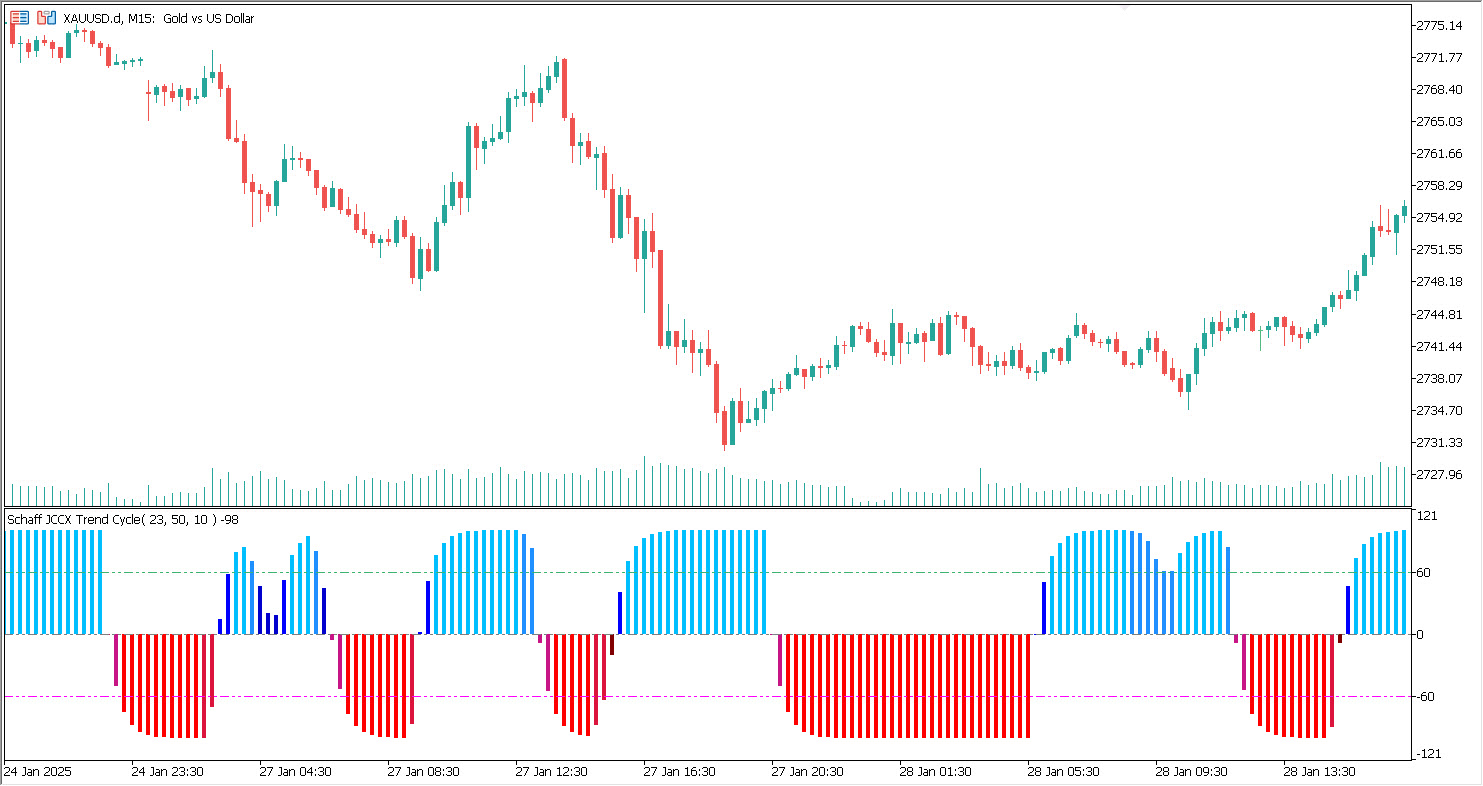1483x786 pixels.
Task: Click the 27 Jan 20:30 time label
Action: [x=808, y=772]
